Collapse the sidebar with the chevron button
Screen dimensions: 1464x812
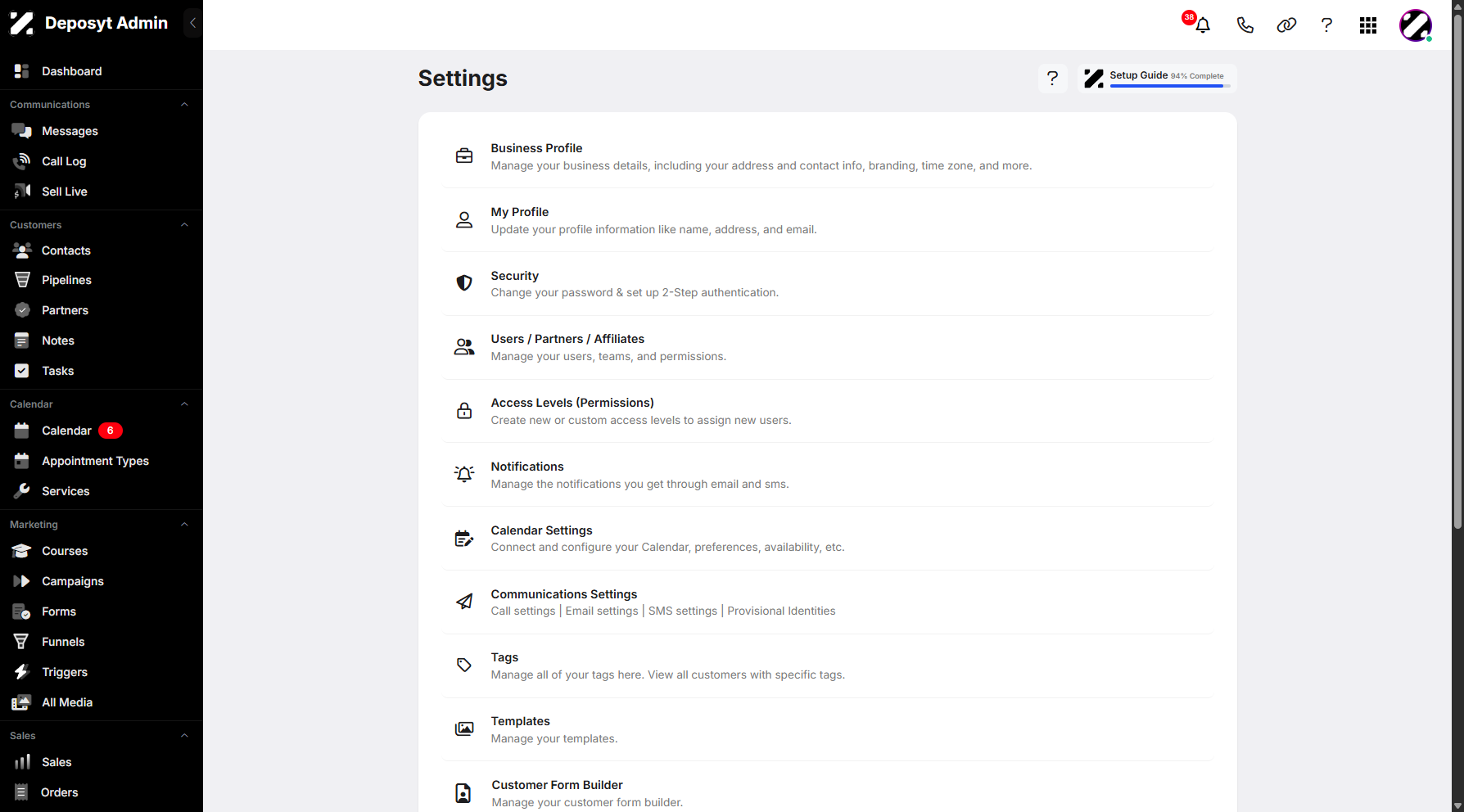[192, 23]
